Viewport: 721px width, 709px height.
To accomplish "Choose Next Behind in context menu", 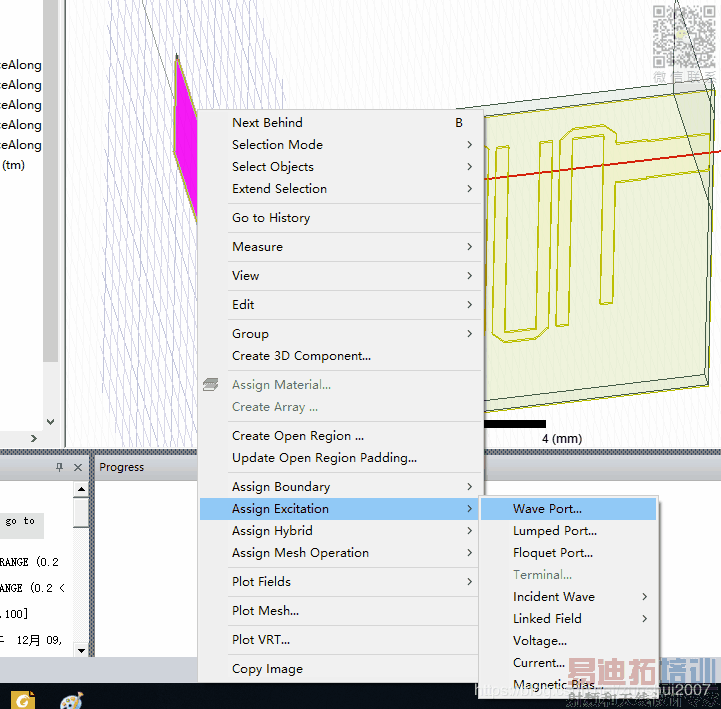I will (340, 123).
